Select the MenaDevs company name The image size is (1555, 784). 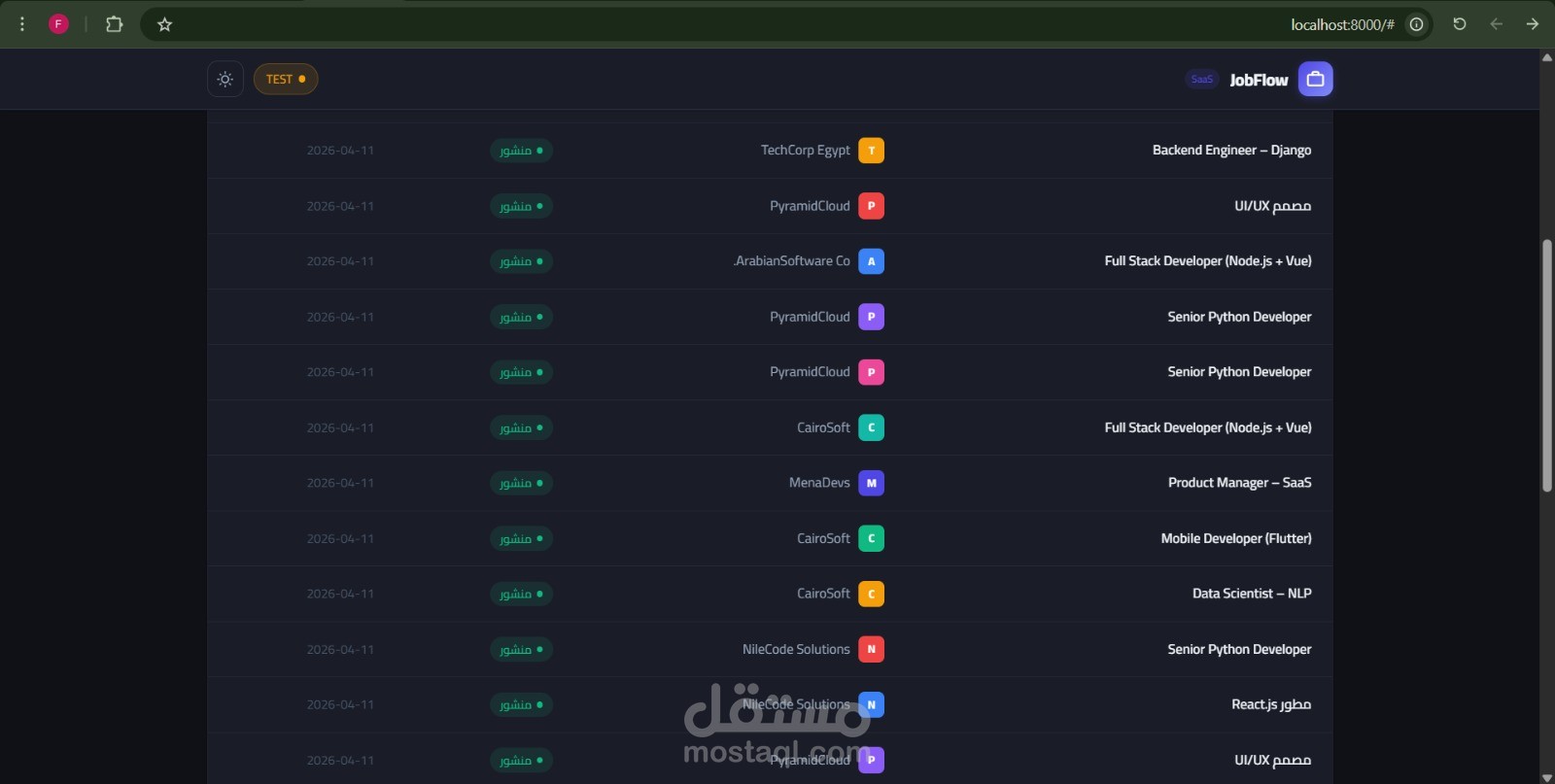[x=819, y=483]
